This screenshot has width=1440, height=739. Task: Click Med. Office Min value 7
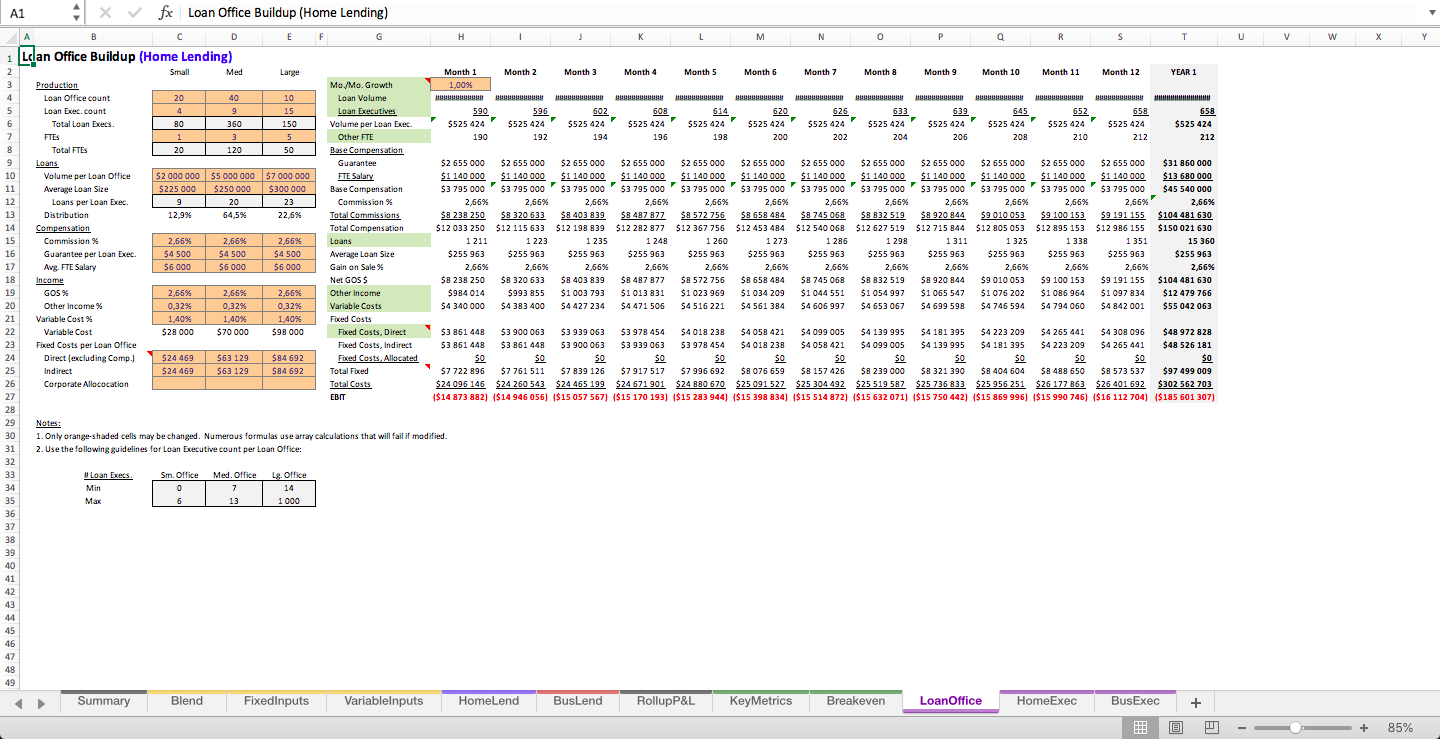pos(233,488)
